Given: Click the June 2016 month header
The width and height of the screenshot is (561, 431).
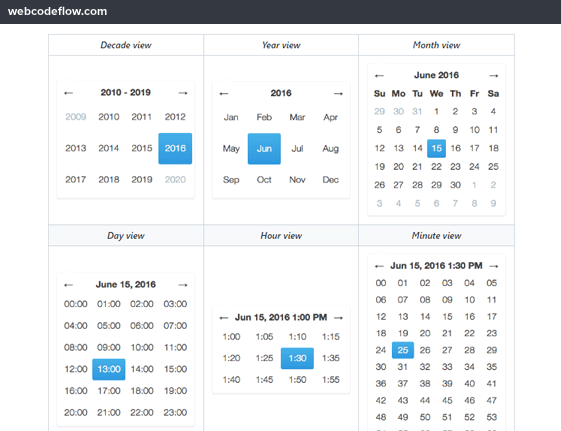Looking at the screenshot, I should pos(436,75).
